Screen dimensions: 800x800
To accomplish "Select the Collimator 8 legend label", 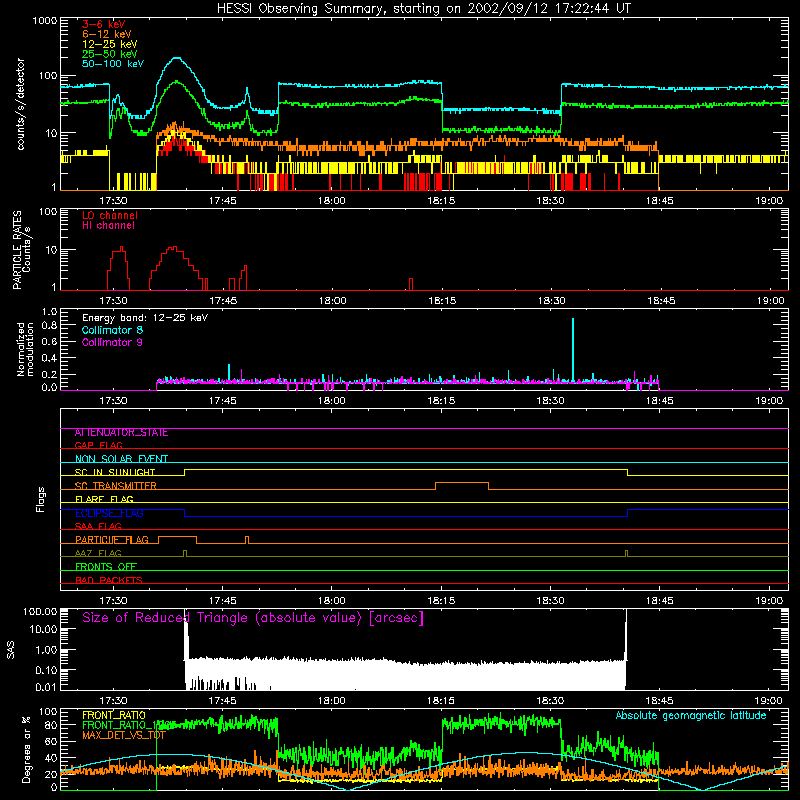I will [x=112, y=330].
